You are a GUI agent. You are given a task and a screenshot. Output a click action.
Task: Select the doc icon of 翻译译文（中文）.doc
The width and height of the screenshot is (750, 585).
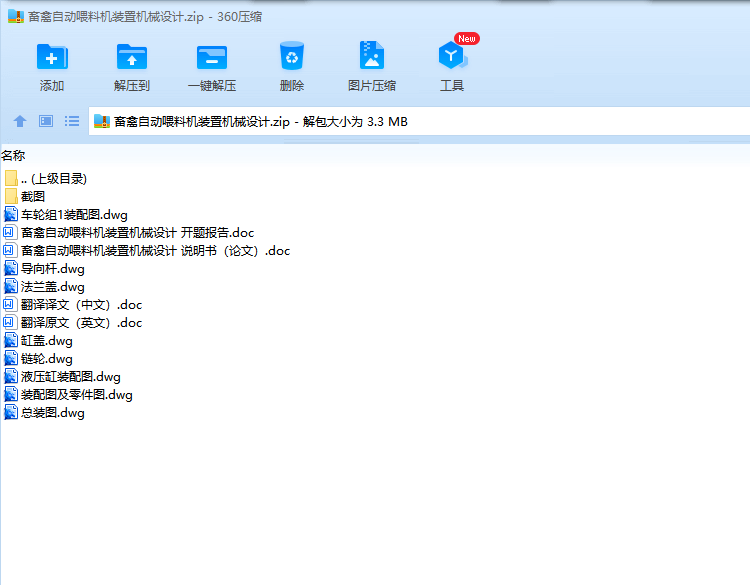pyautogui.click(x=11, y=304)
